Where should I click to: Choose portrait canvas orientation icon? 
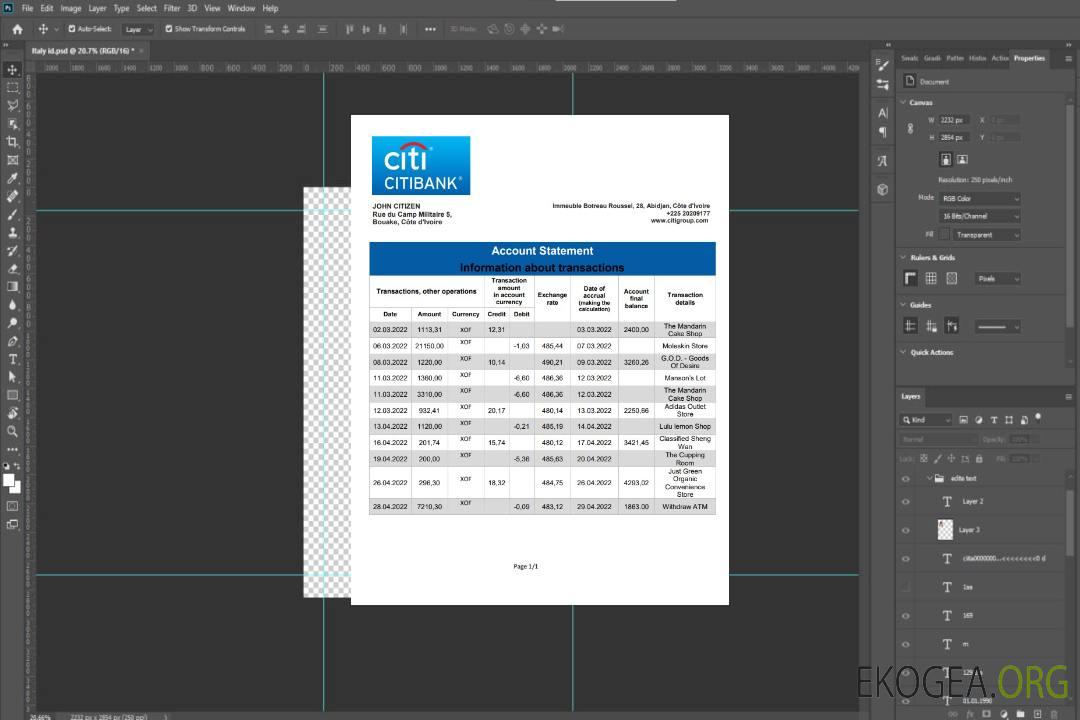(x=946, y=160)
